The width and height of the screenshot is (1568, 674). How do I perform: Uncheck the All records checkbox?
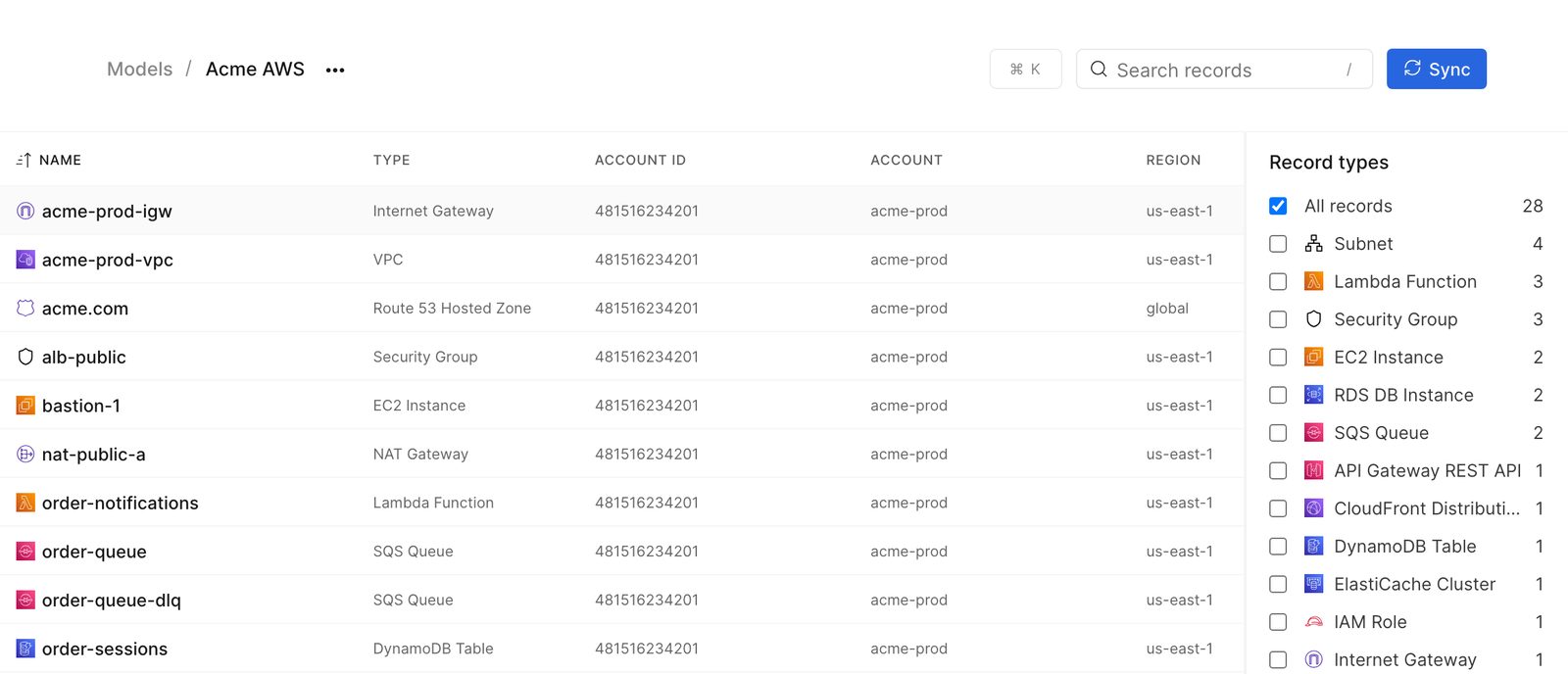[1278, 206]
